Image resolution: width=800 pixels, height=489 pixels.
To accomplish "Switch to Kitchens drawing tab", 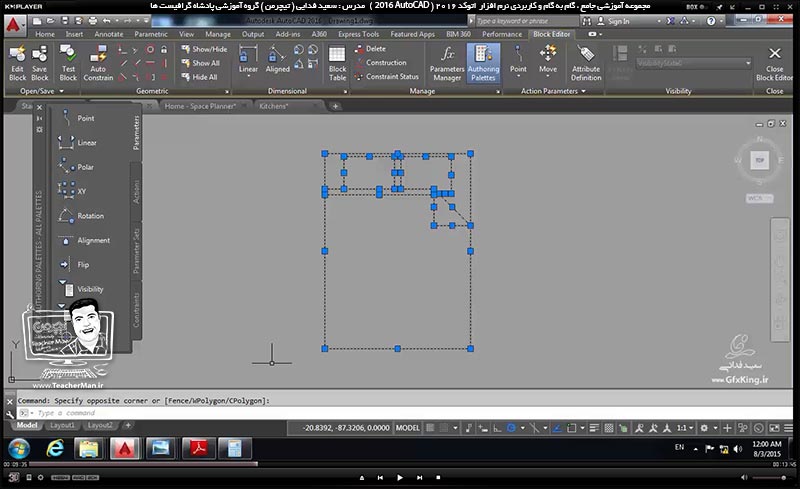I will [x=273, y=106].
